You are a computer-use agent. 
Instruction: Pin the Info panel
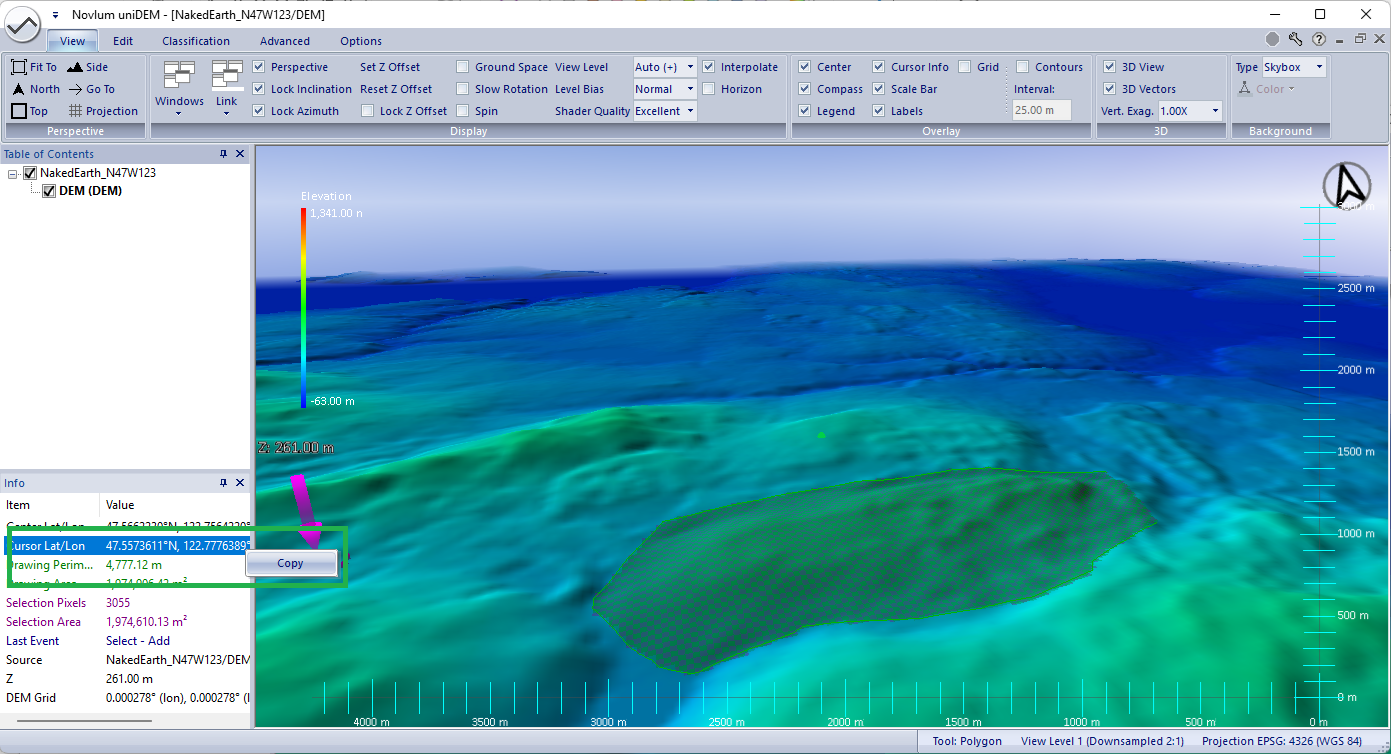(x=224, y=483)
